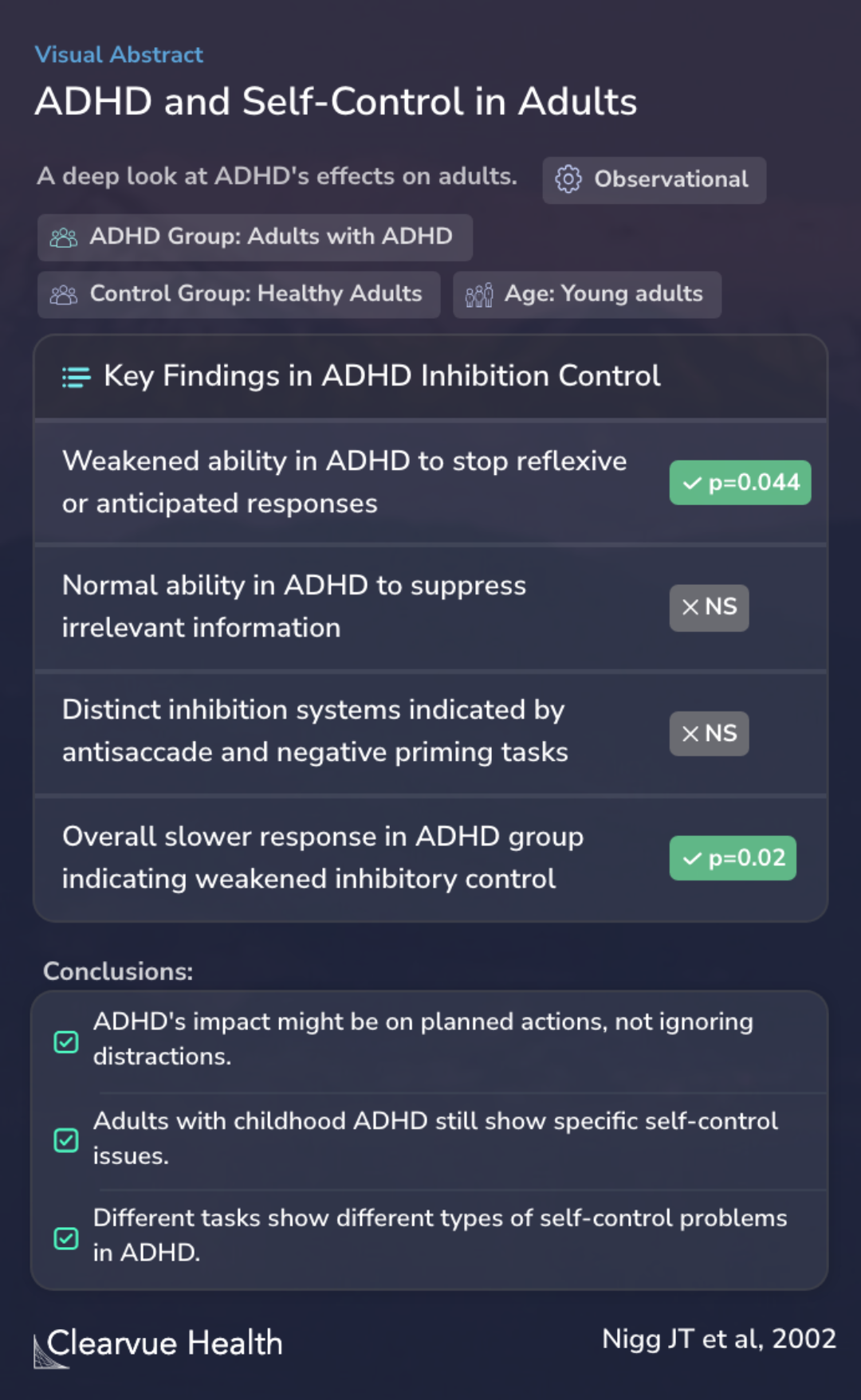Screen dimensions: 861x1400
Task: Click the people icon in Control Group tag
Action: [64, 295]
